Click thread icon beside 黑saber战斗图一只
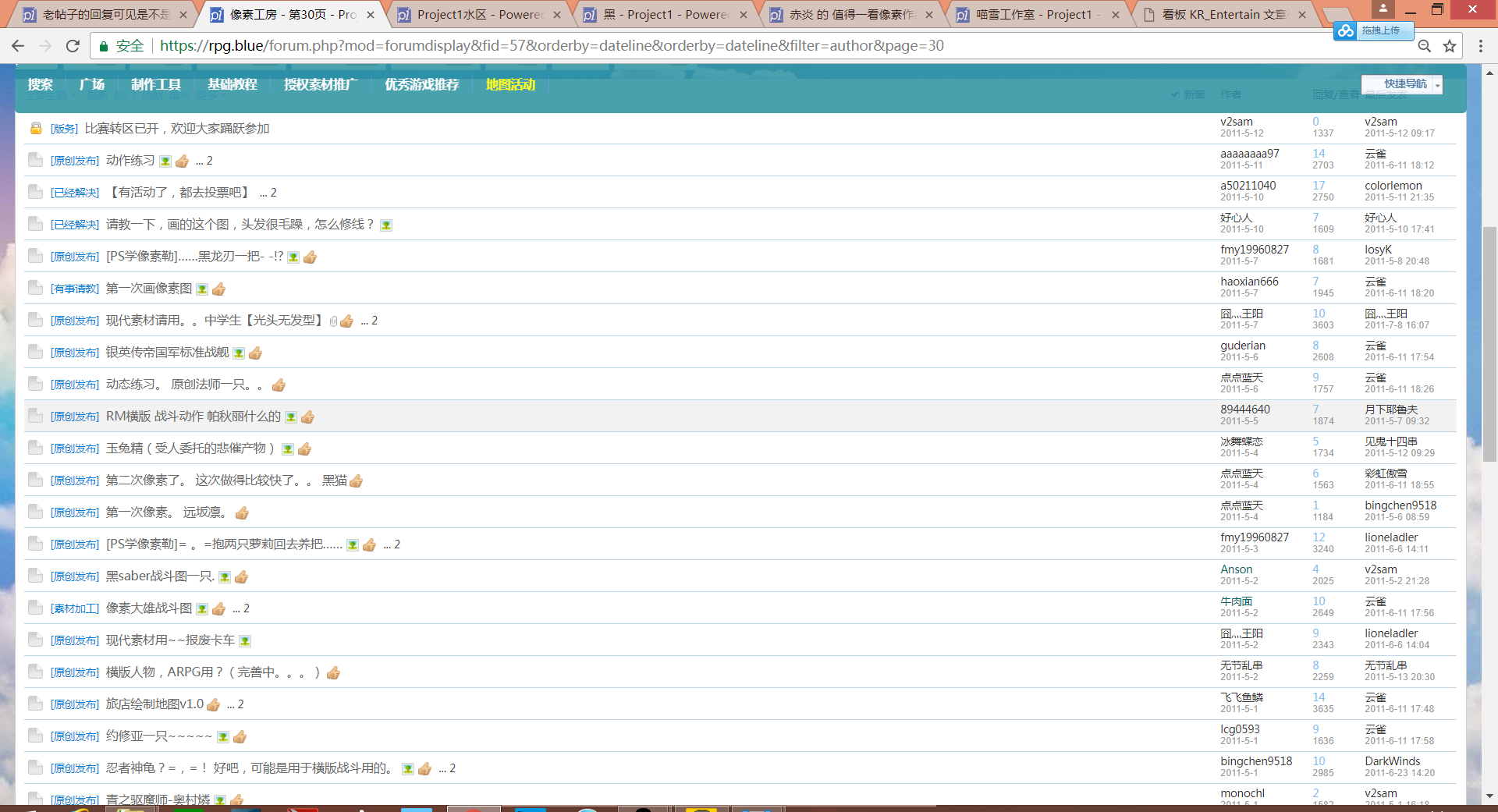Screen dimensions: 1498x812 (35, 576)
